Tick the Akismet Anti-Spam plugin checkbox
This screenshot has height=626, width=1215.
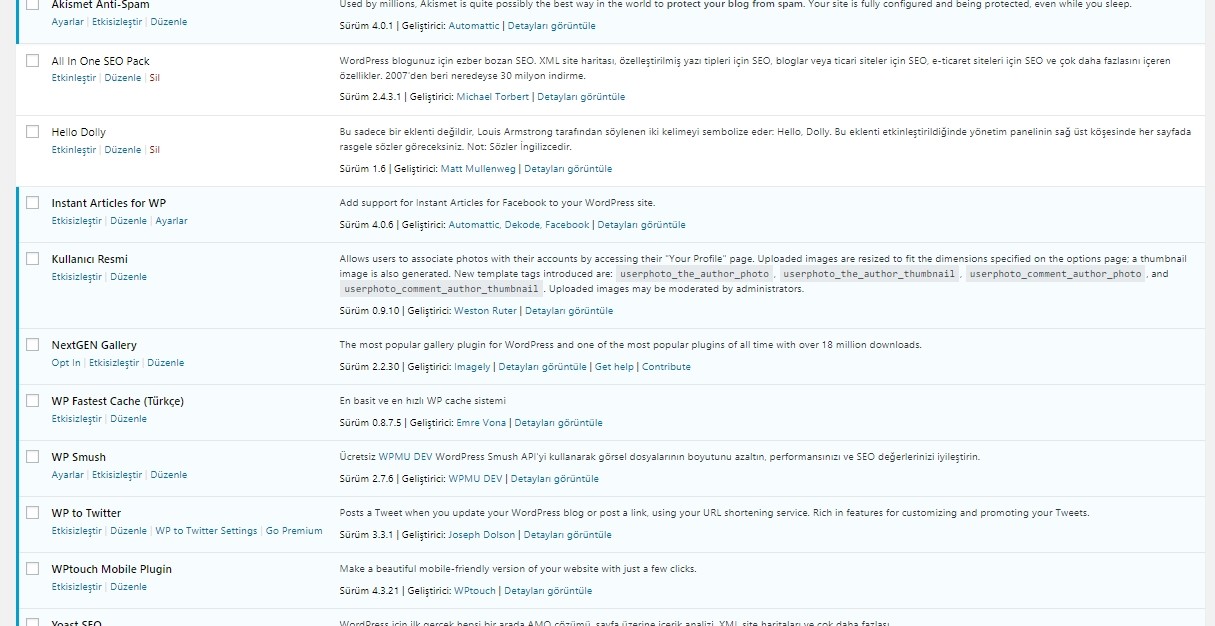[32, 4]
